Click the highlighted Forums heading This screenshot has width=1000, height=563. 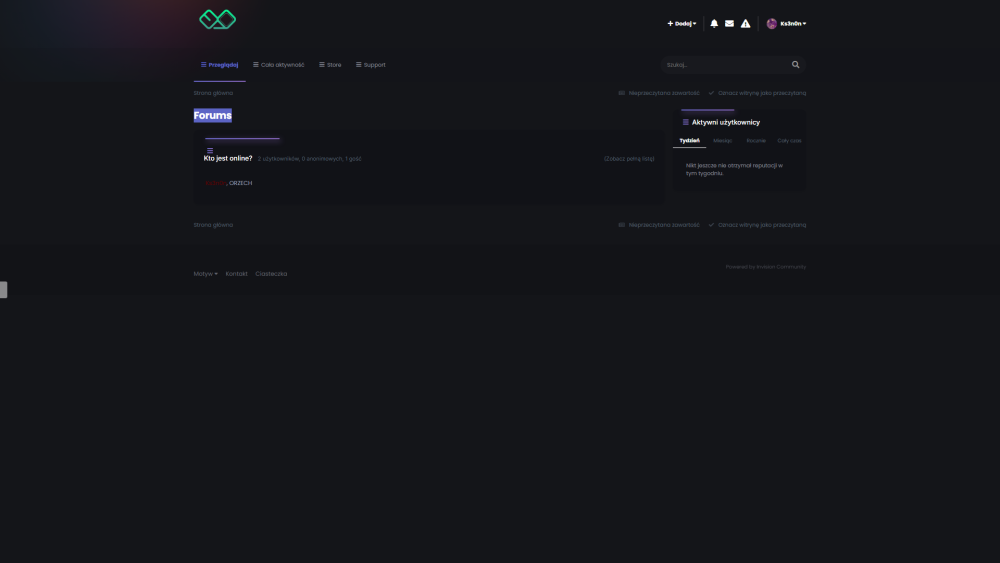212,115
